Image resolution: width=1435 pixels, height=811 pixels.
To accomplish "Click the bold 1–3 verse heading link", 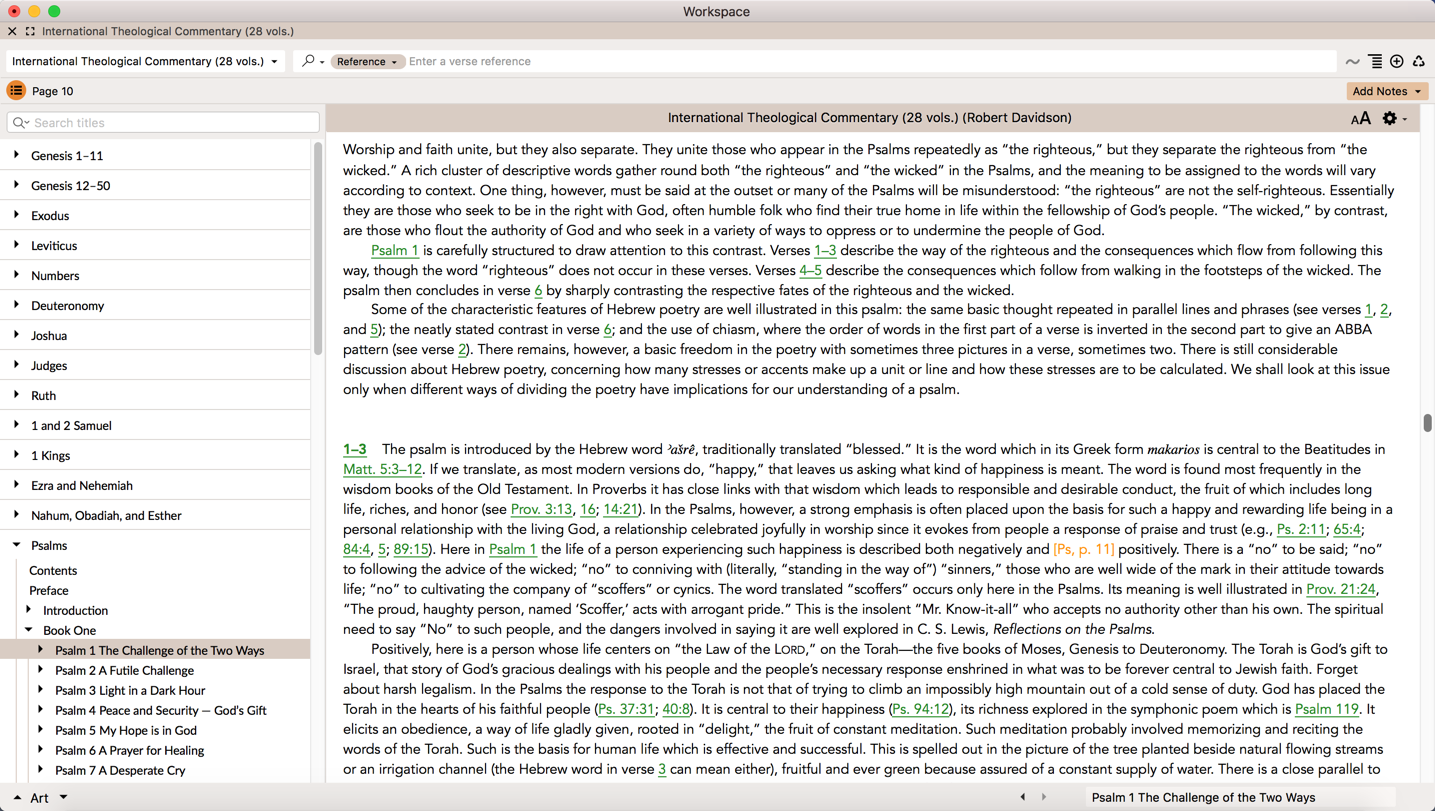I will coord(355,449).
